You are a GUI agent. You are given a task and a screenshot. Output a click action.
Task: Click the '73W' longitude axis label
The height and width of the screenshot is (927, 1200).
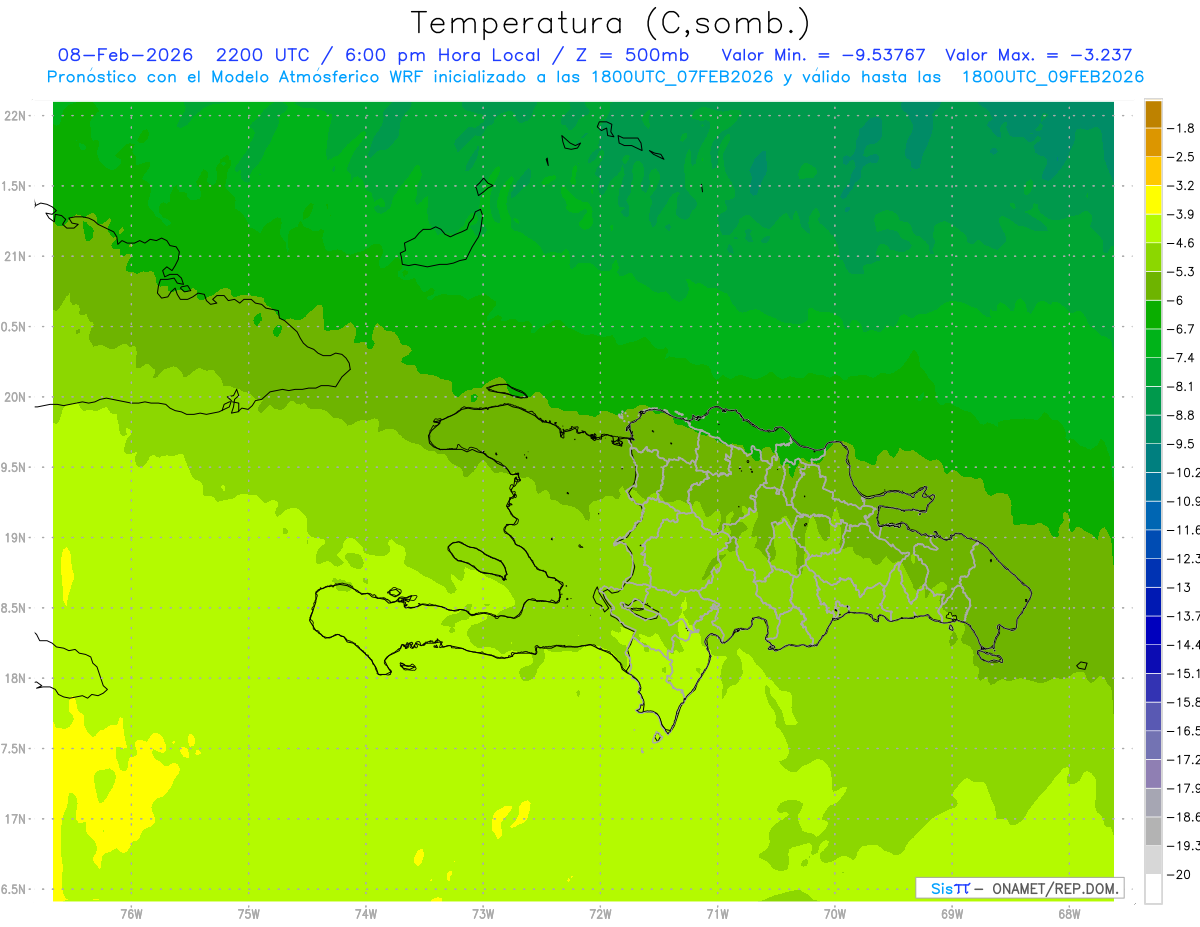[483, 915]
